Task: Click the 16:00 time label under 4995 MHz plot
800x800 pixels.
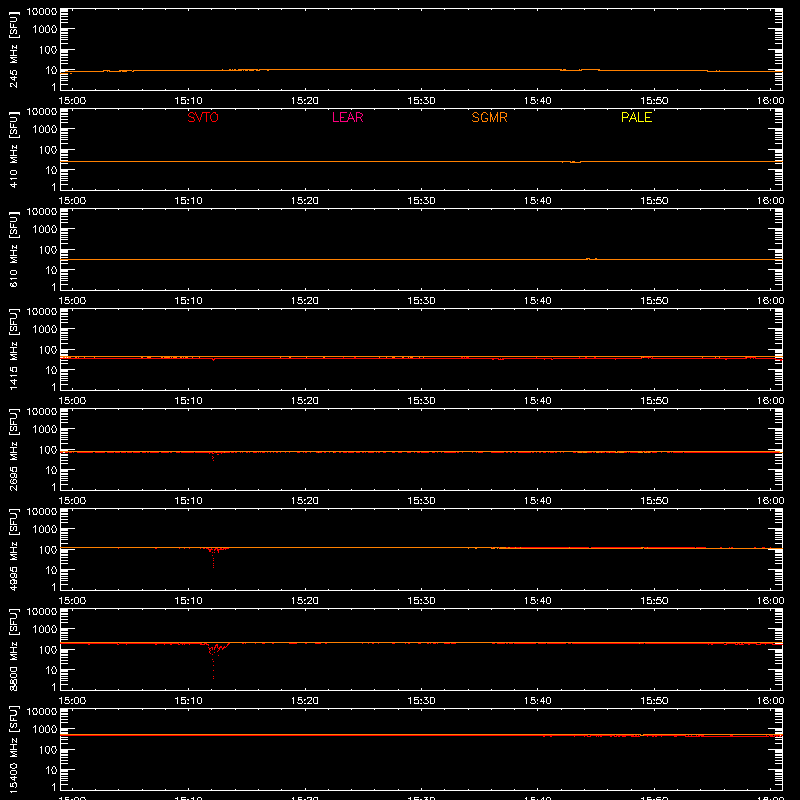Action: (770, 601)
